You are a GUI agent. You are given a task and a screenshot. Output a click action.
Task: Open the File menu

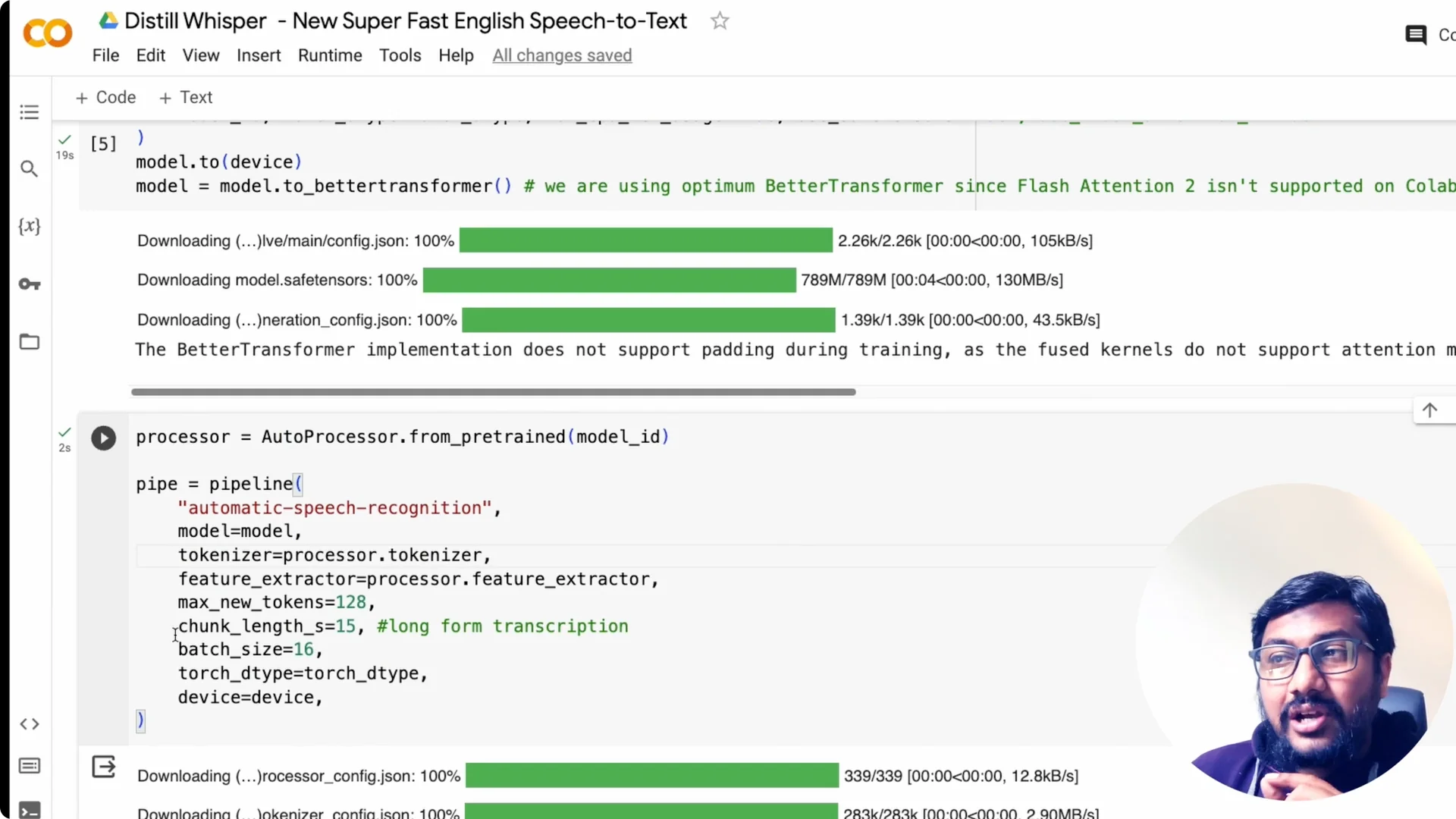click(x=105, y=55)
